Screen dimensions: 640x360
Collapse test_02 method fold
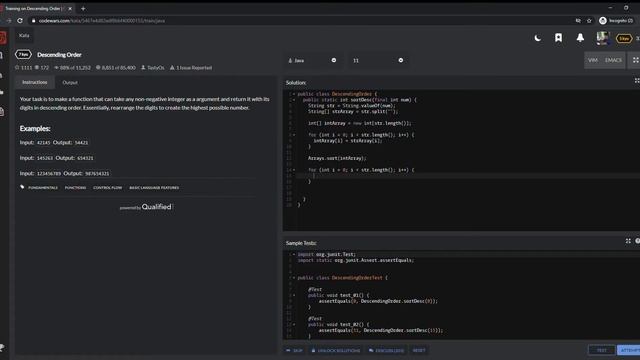point(294,324)
